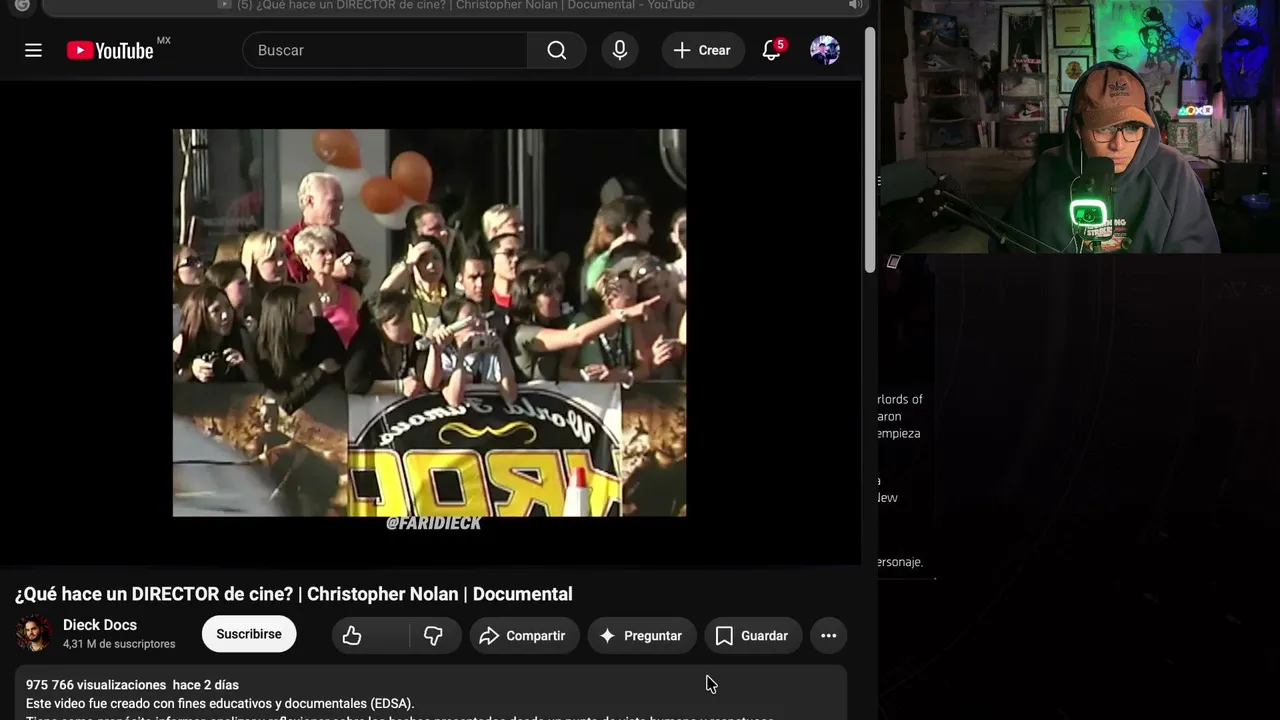This screenshot has height=720, width=1280.
Task: Start voice search with the microphone
Action: [x=620, y=50]
